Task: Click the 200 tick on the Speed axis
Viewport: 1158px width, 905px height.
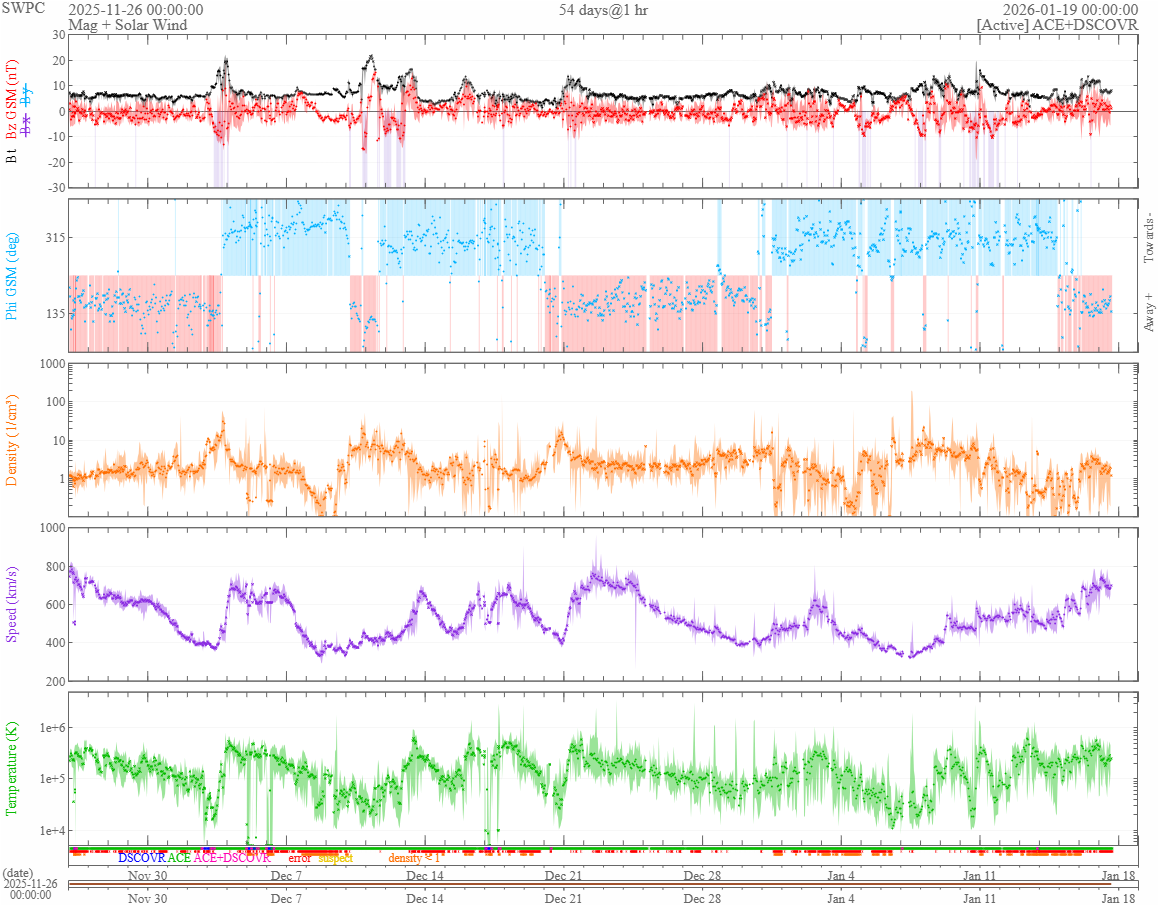Action: pos(55,681)
